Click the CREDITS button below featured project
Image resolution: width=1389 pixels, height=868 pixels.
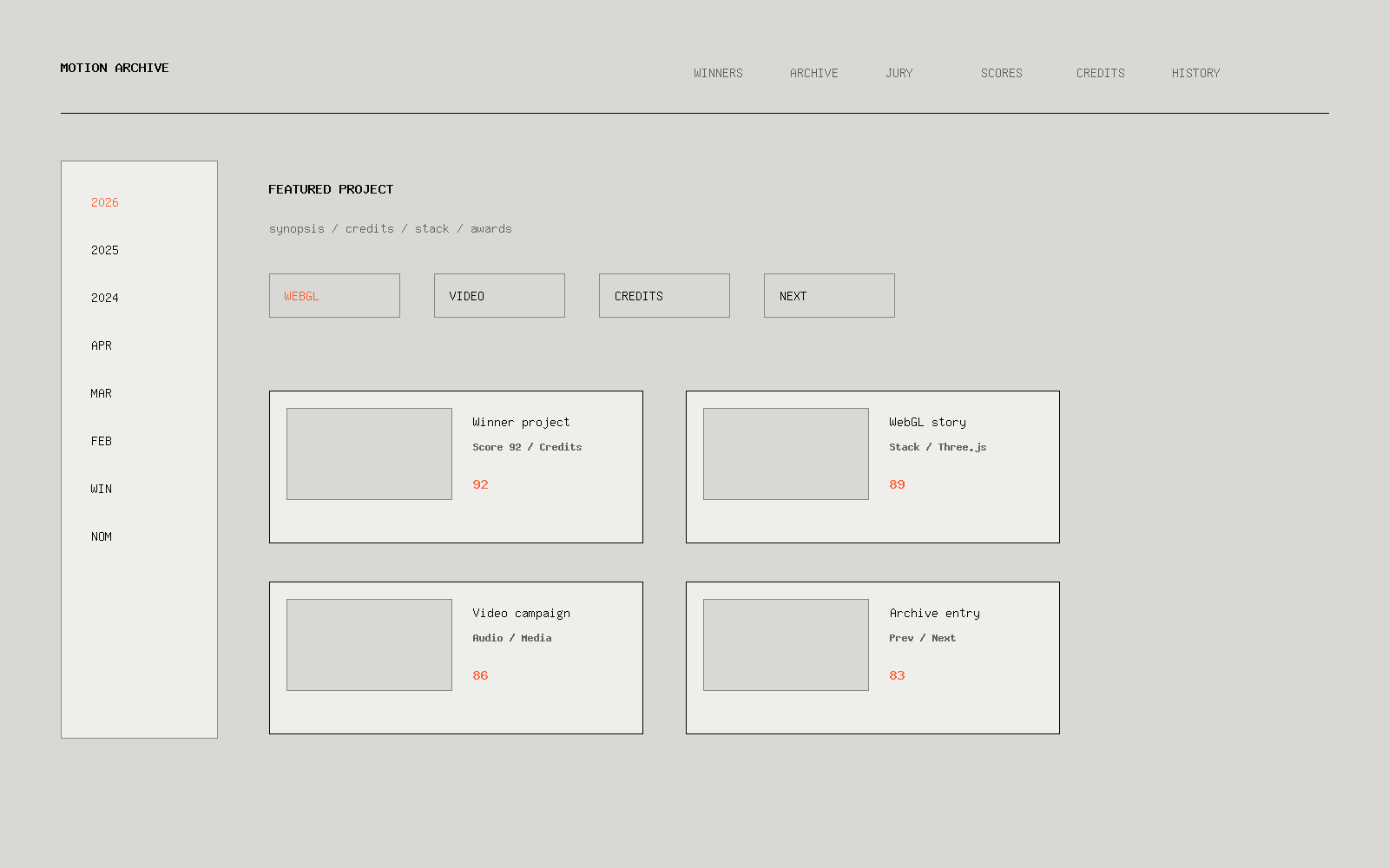(x=664, y=296)
